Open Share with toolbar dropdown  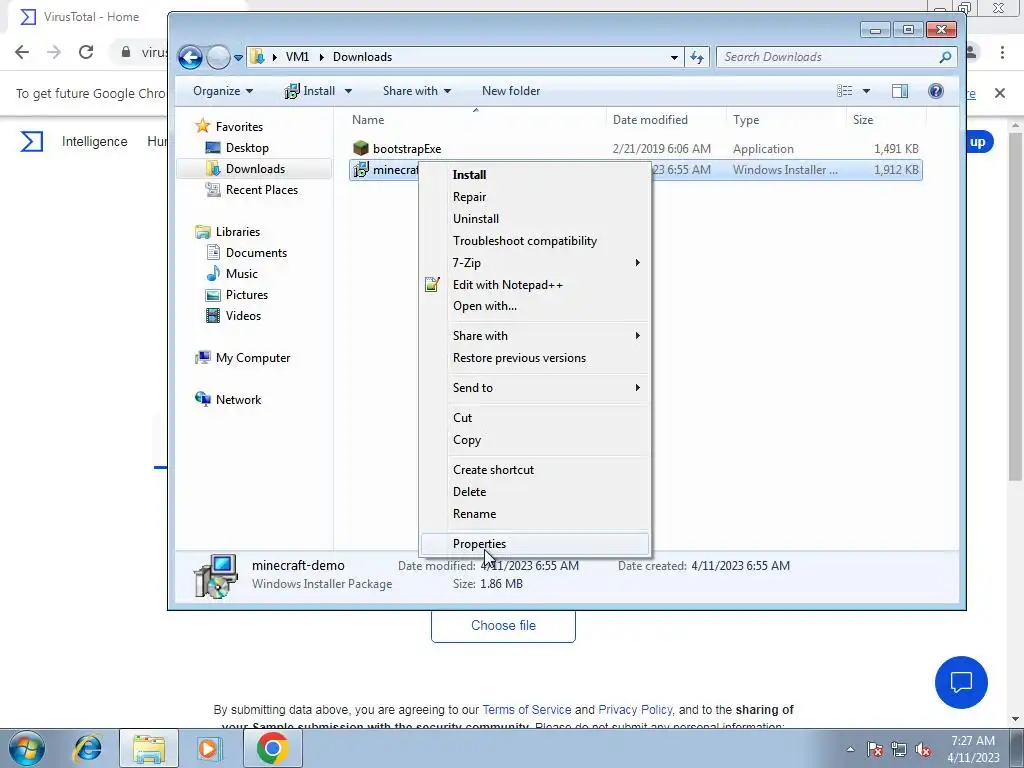tap(417, 91)
